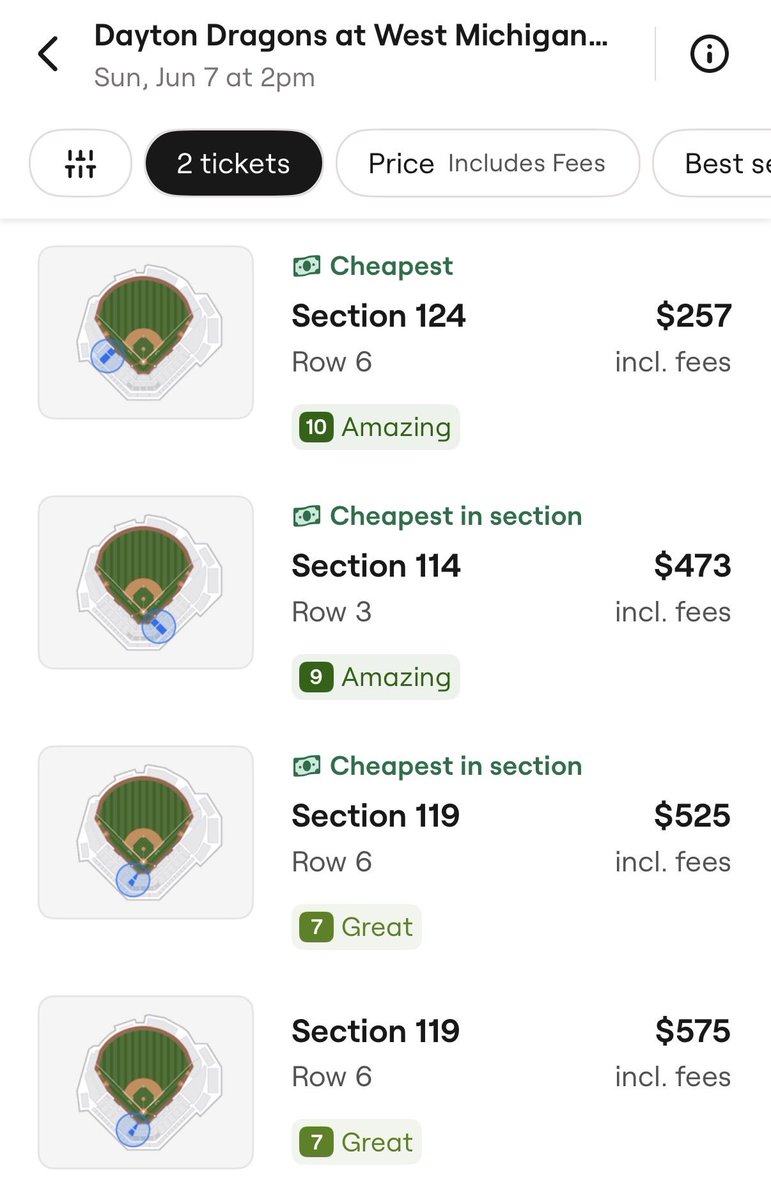This screenshot has height=1200, width=771.
Task: View first Section 119 stadium map
Action: click(x=146, y=832)
